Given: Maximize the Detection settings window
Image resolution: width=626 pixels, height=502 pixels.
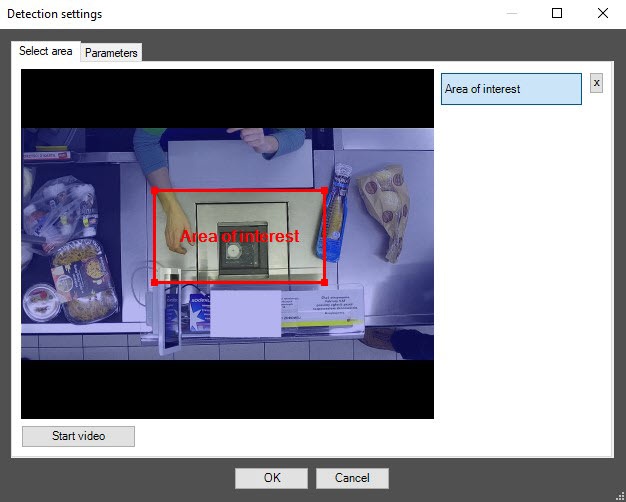Looking at the screenshot, I should tap(557, 13).
